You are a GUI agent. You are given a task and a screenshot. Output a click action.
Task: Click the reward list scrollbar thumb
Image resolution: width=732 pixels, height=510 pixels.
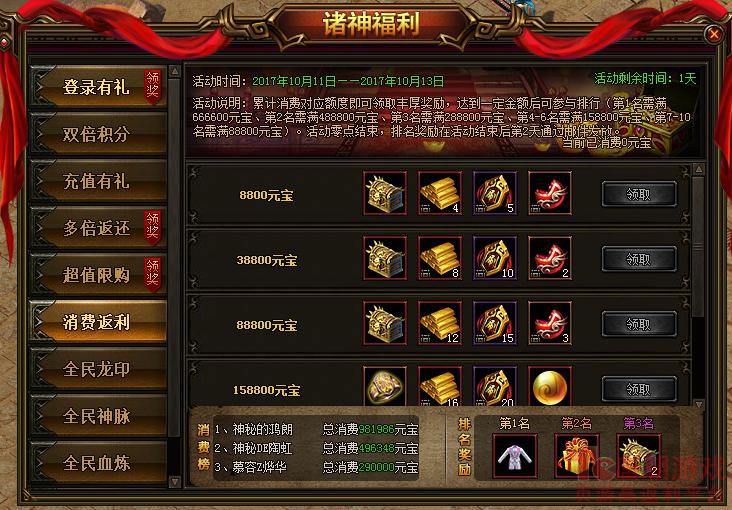click(699, 246)
